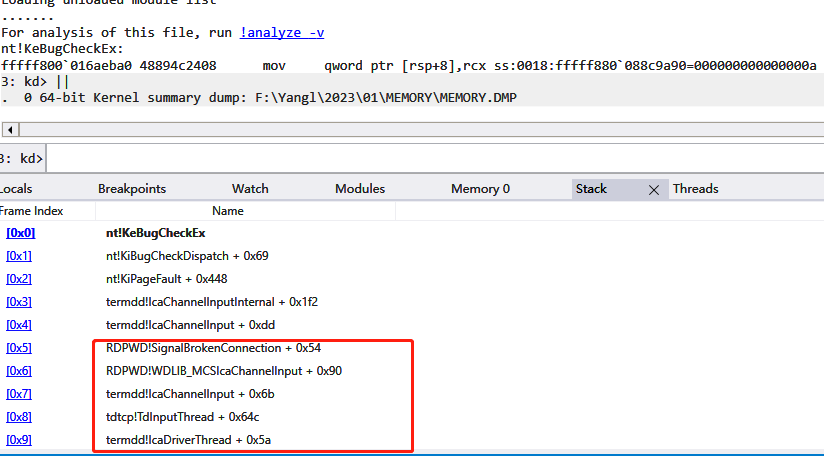The height and width of the screenshot is (456, 824).
Task: Open frame link [0x0]
Action: (x=20, y=233)
